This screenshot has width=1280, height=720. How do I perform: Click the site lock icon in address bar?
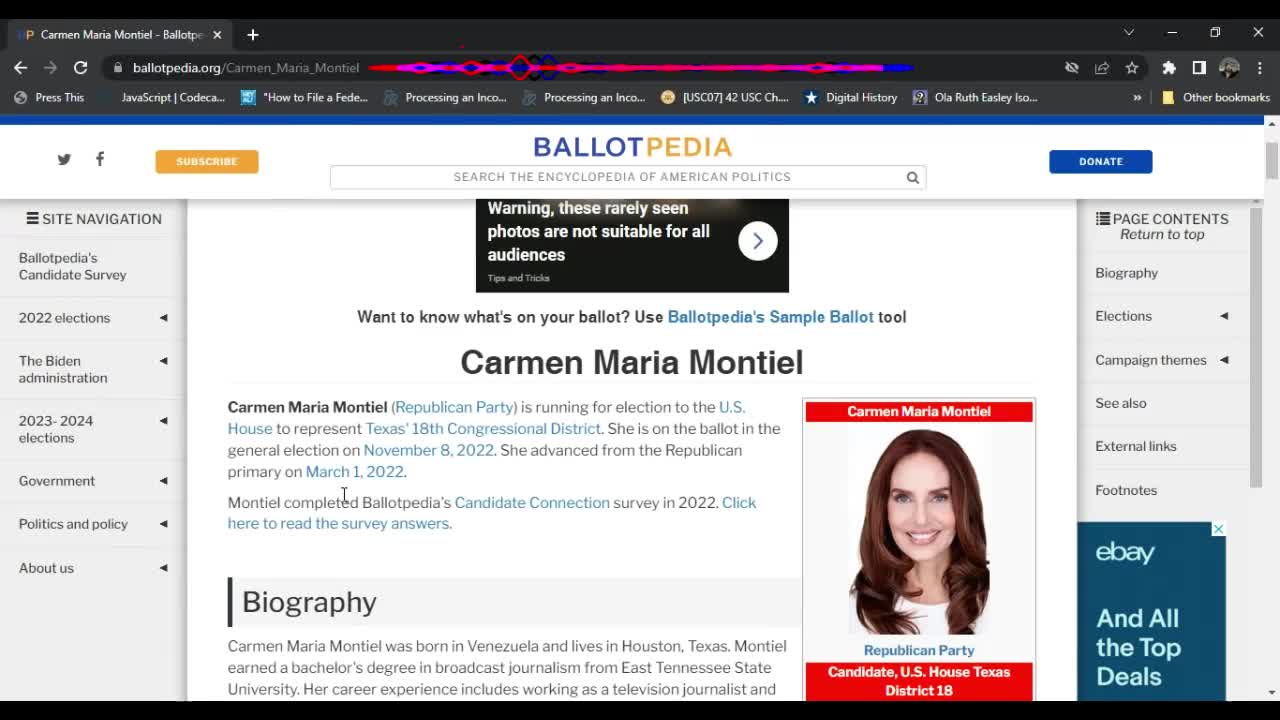118,67
